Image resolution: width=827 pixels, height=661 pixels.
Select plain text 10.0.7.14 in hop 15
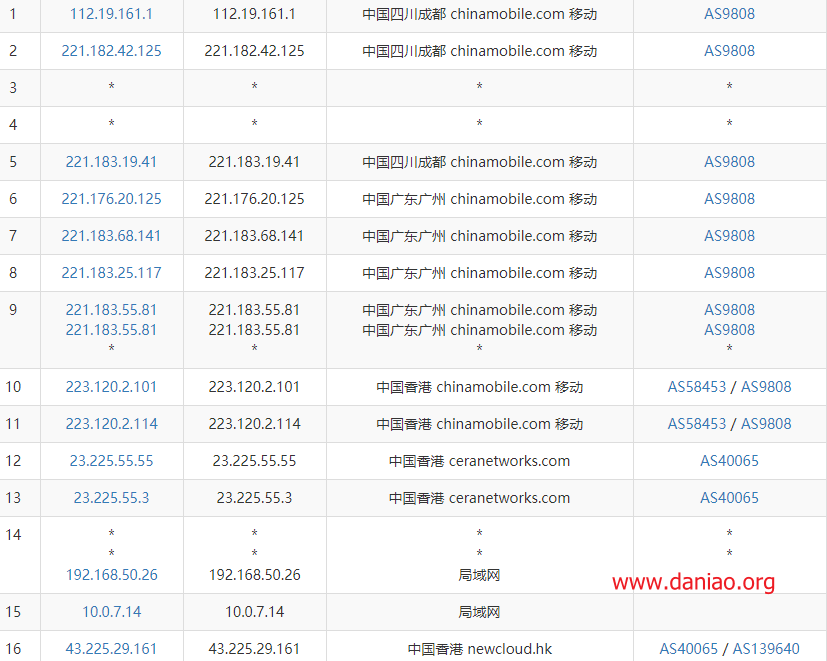(x=254, y=612)
